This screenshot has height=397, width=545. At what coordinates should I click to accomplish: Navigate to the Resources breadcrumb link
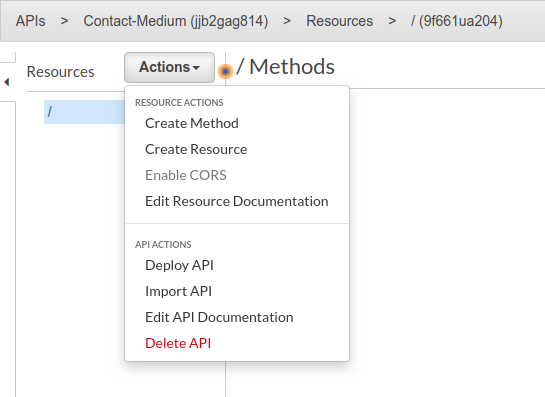[340, 21]
